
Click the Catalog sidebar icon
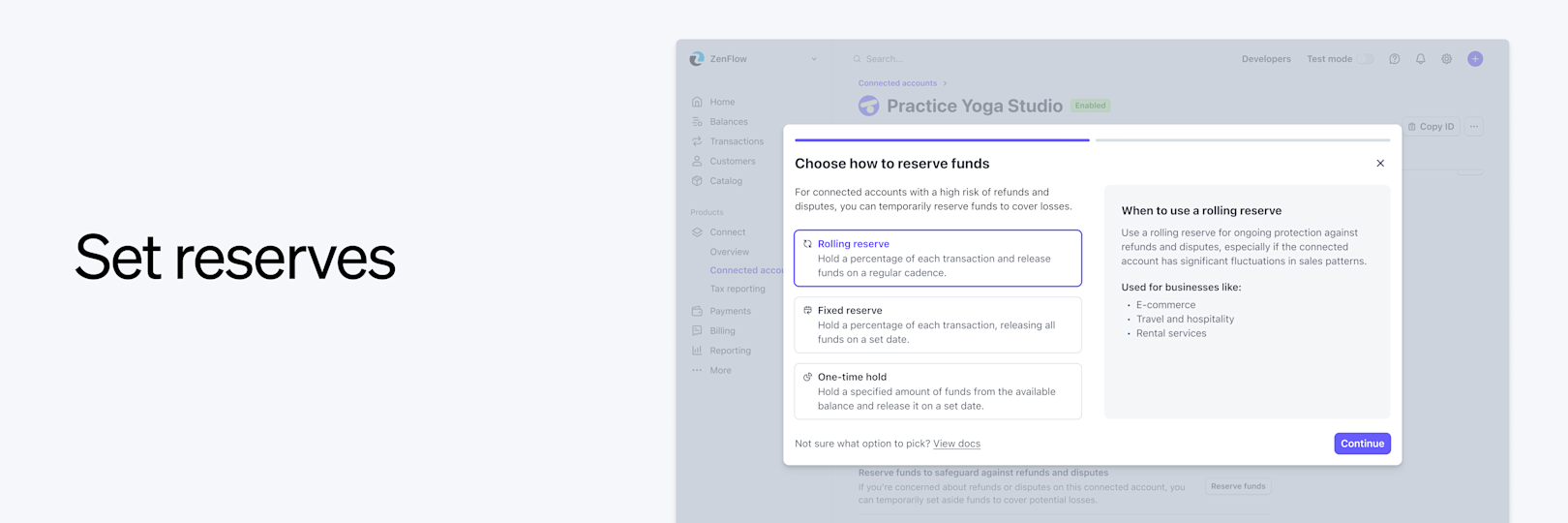coord(697,181)
